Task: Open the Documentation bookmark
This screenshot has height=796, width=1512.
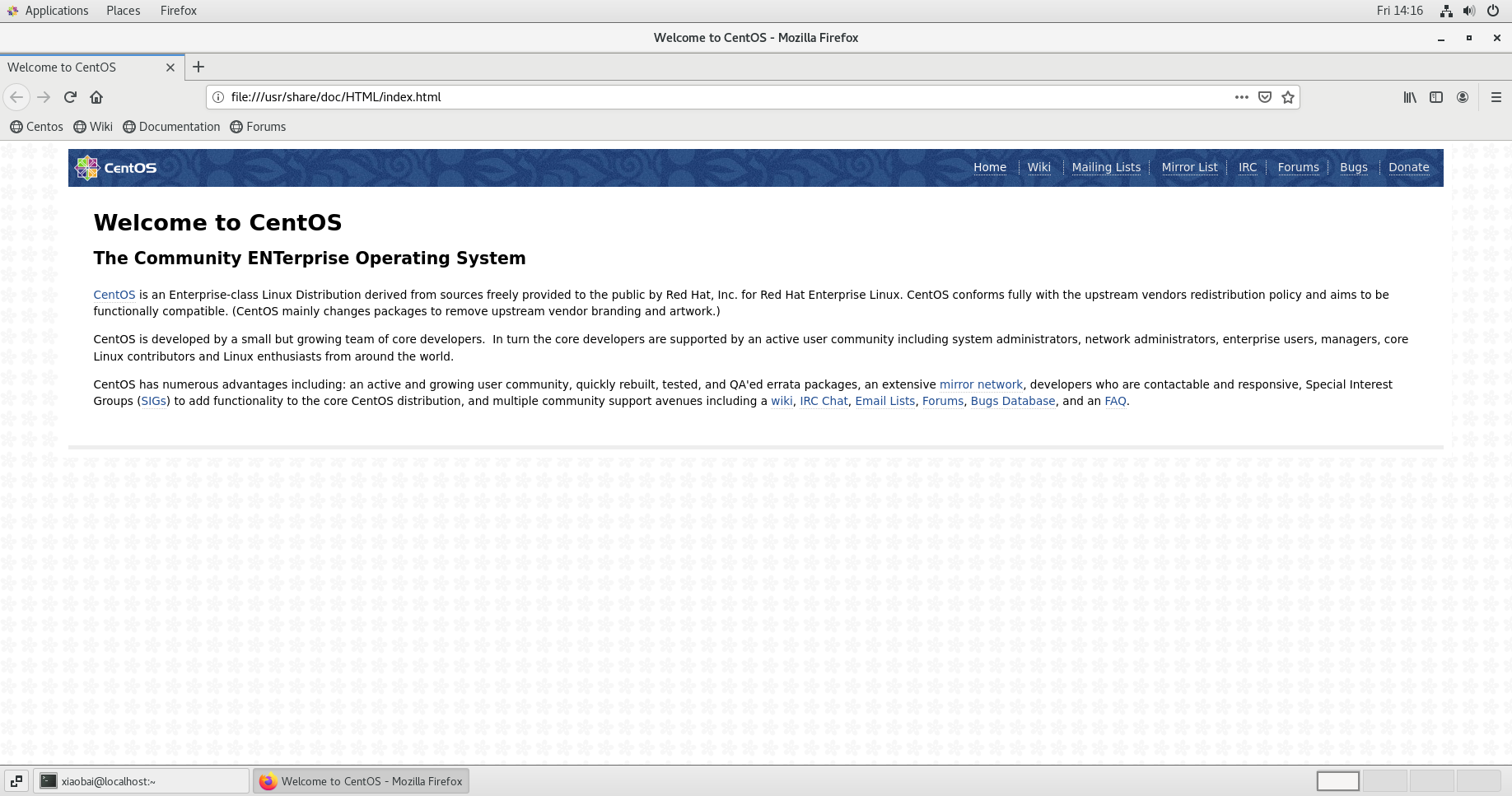Action: click(171, 127)
